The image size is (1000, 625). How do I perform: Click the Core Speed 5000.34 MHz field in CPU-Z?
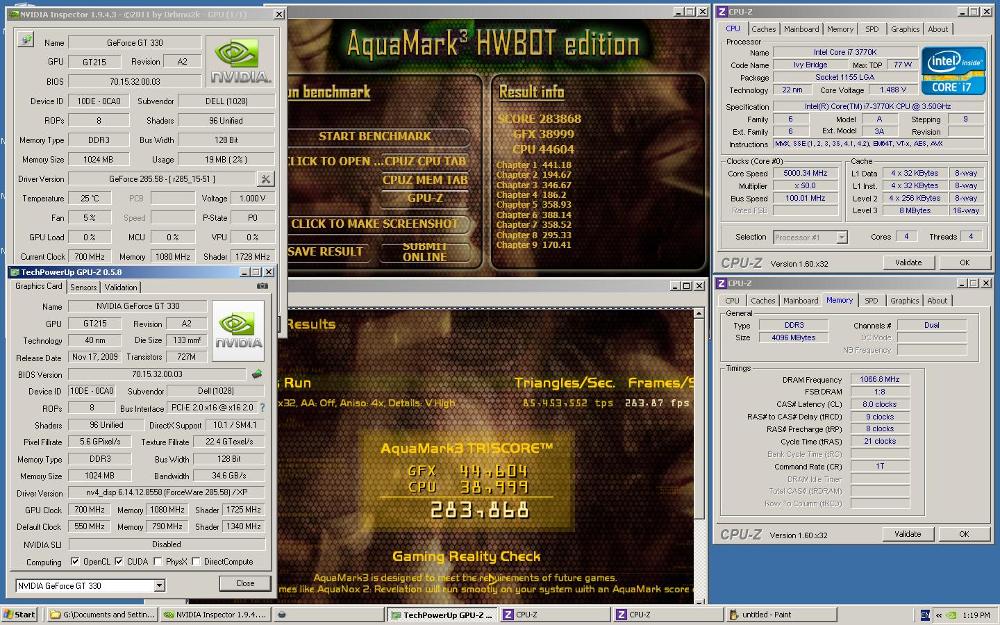point(805,173)
